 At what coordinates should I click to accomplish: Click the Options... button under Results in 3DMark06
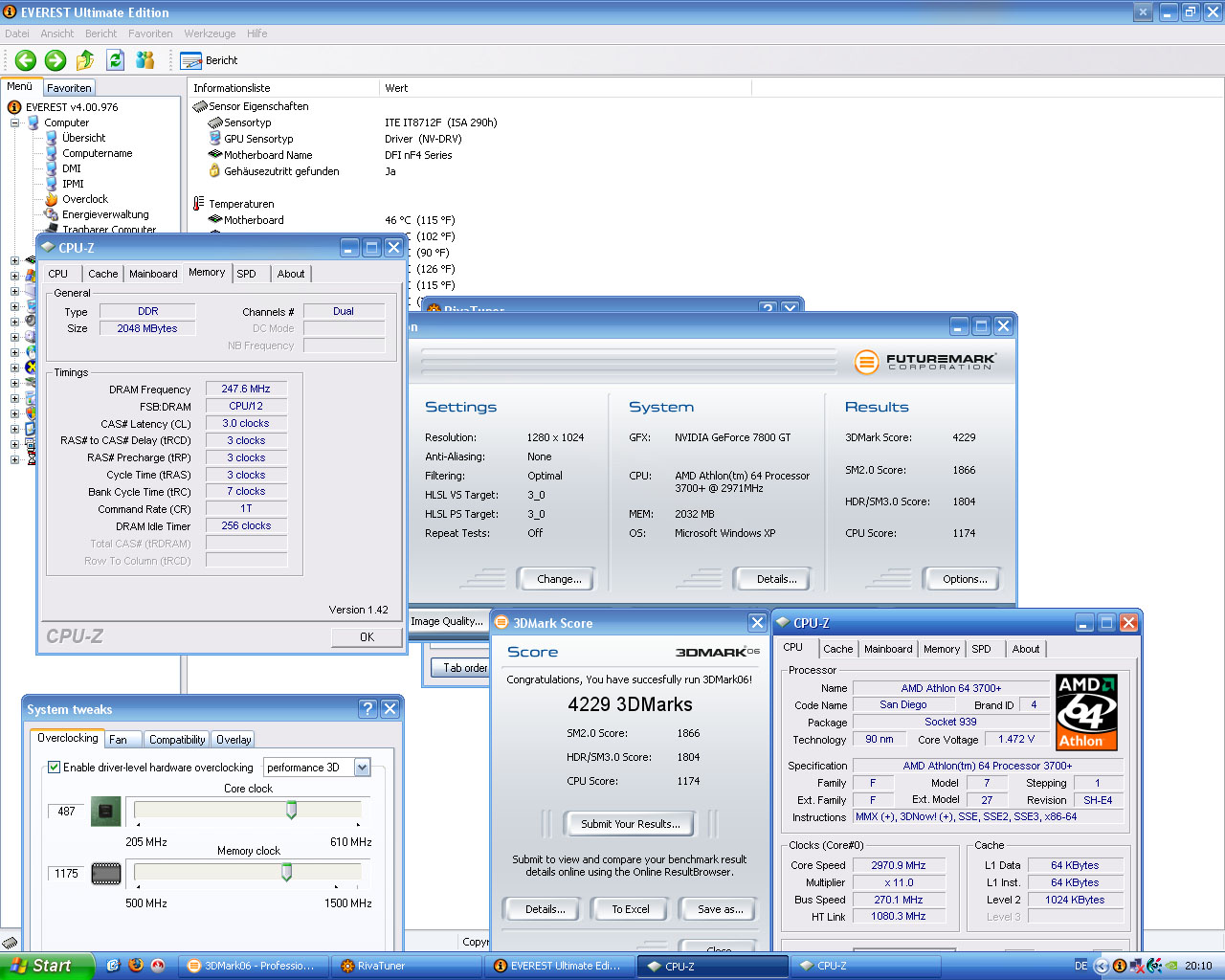(965, 579)
